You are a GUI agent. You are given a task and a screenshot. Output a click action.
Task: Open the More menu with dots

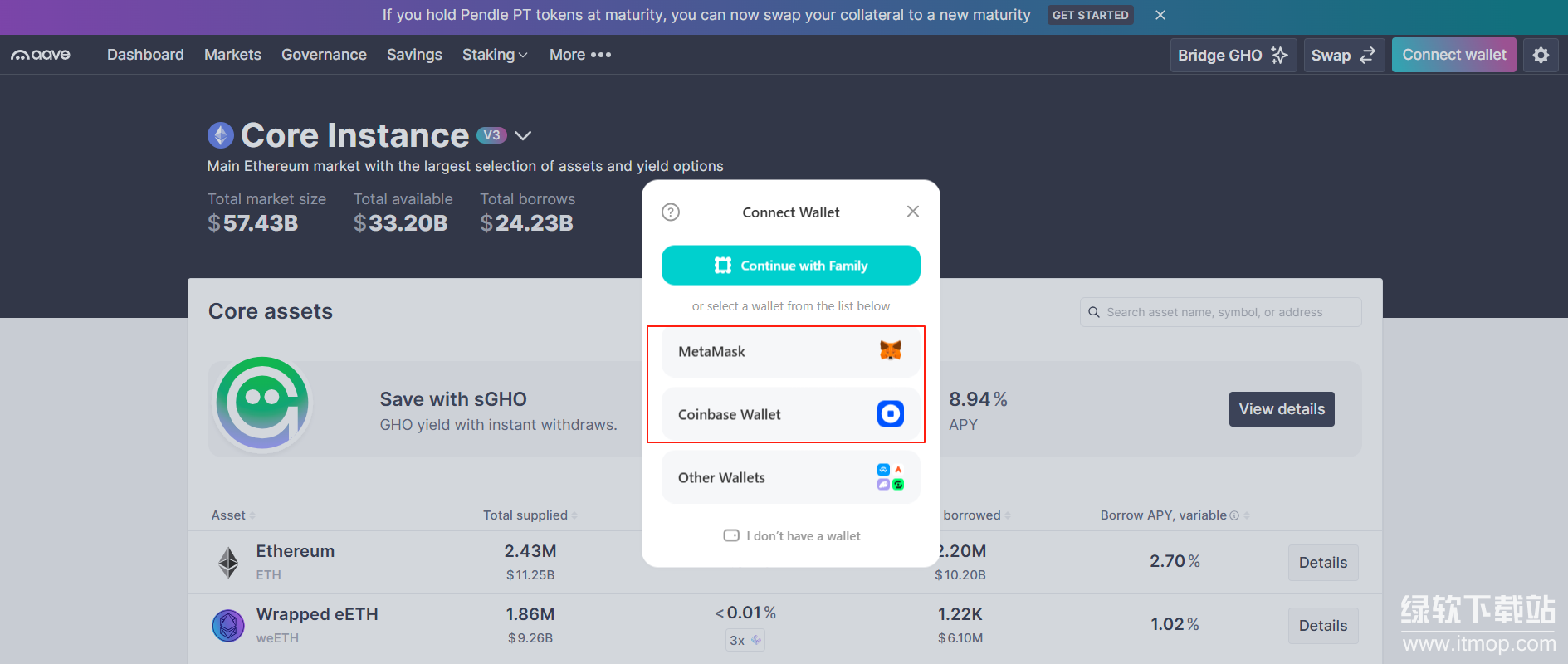[x=580, y=55]
